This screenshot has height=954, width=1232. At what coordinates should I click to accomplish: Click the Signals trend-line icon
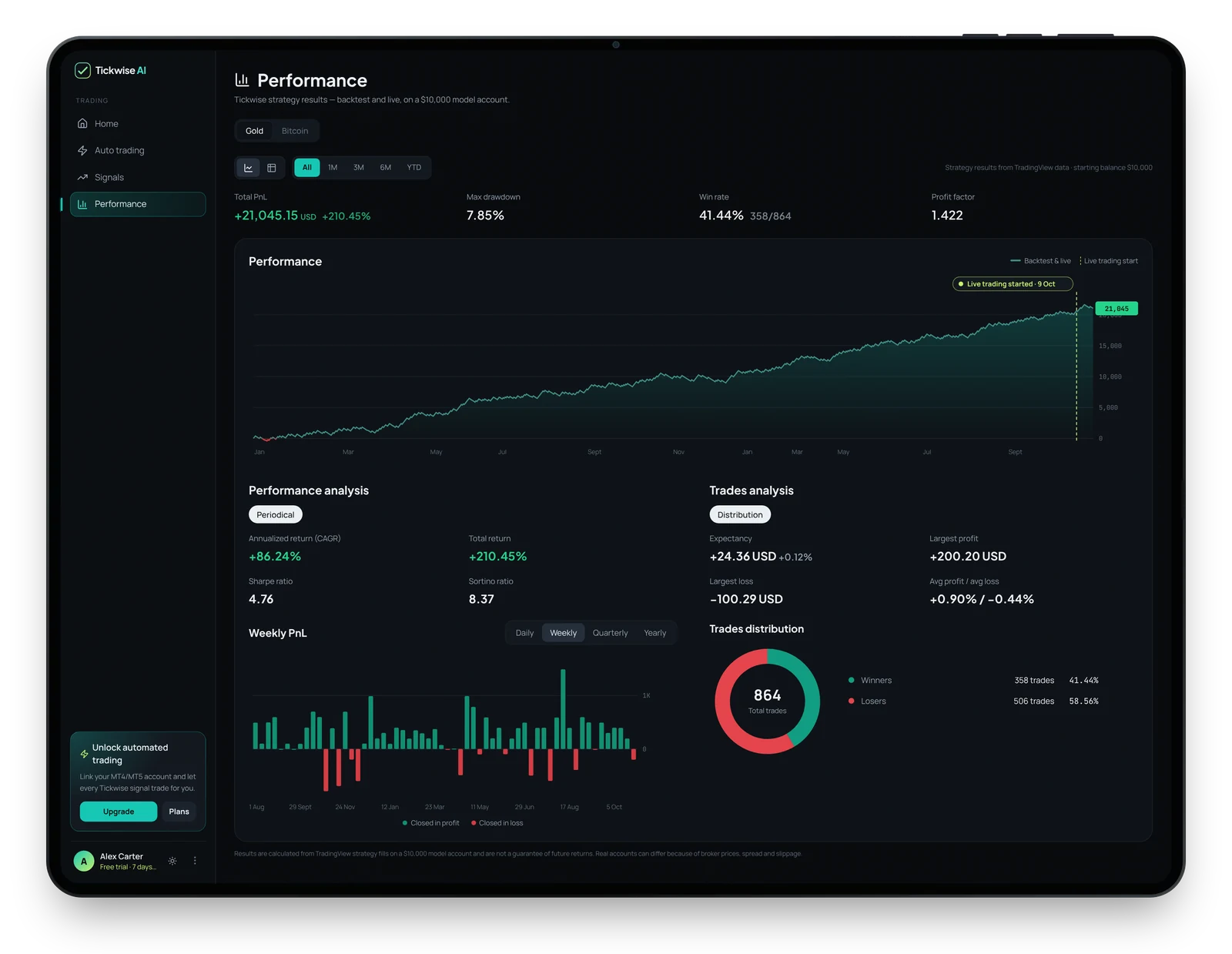(82, 177)
